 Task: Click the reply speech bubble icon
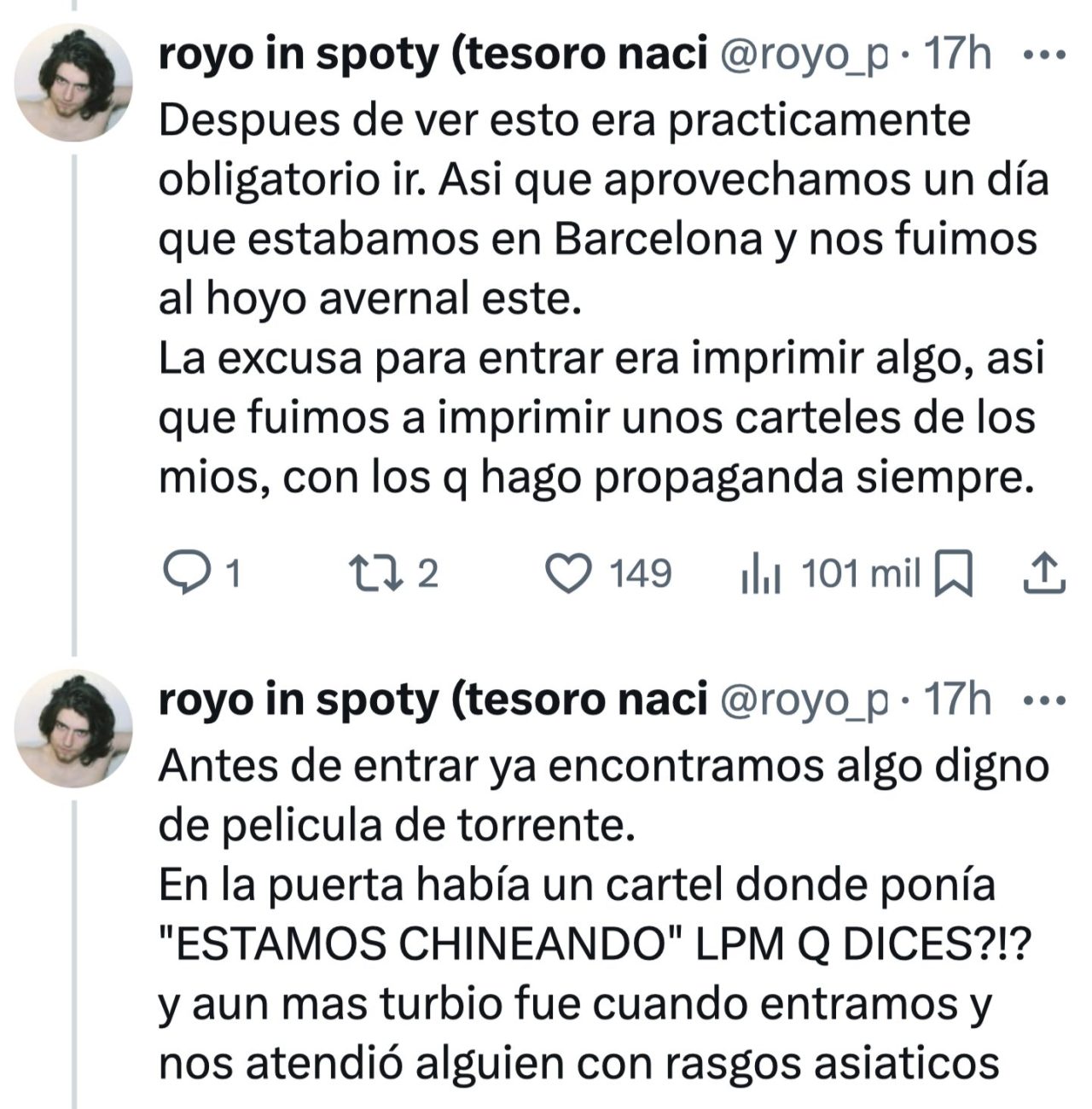181,574
